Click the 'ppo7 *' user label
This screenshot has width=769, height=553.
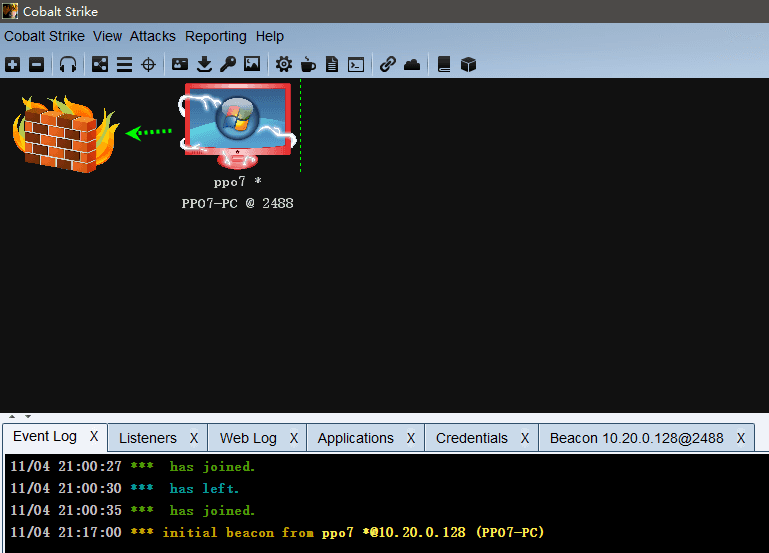pos(237,182)
